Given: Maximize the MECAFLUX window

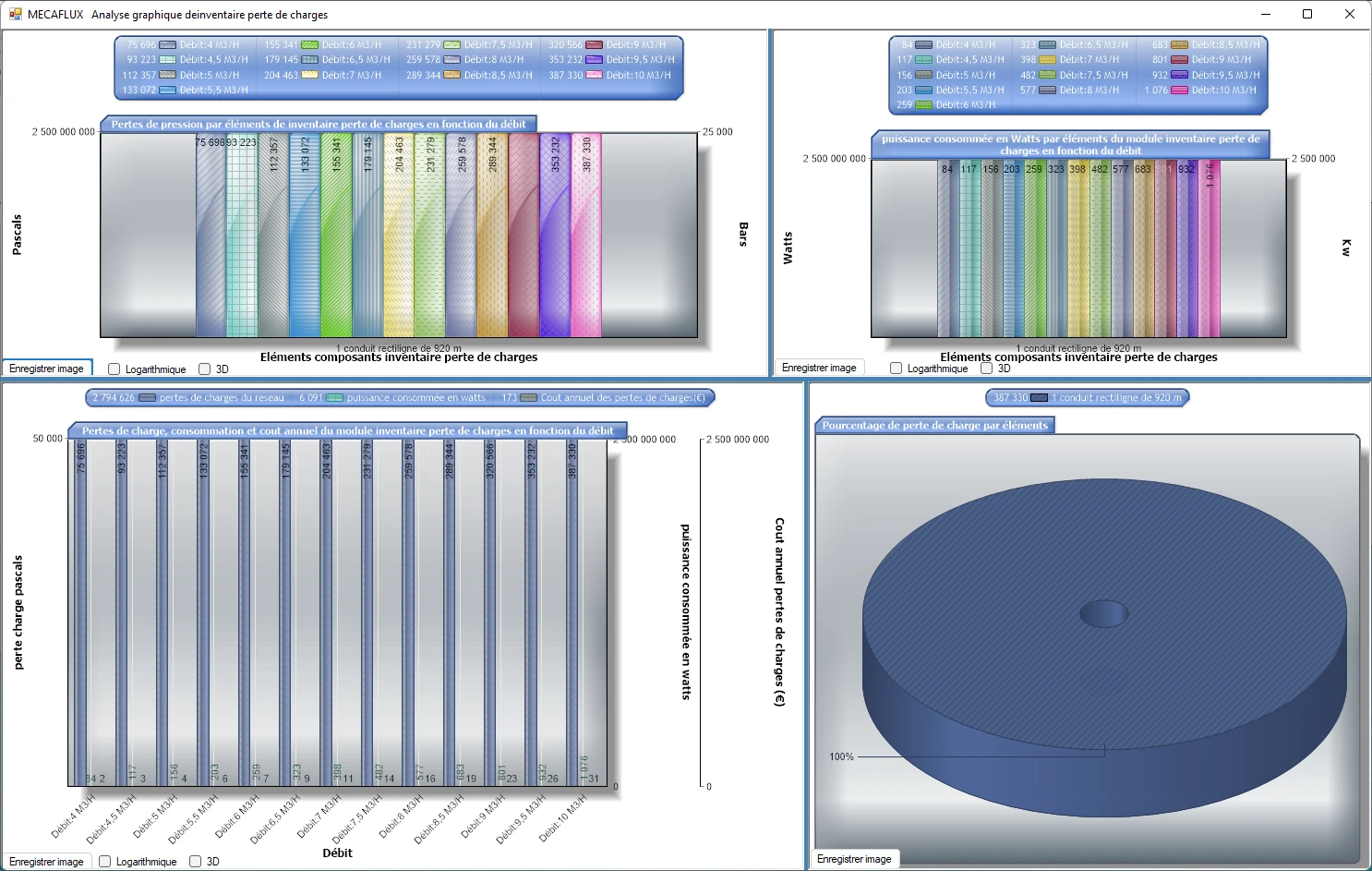Looking at the screenshot, I should click(x=1307, y=14).
